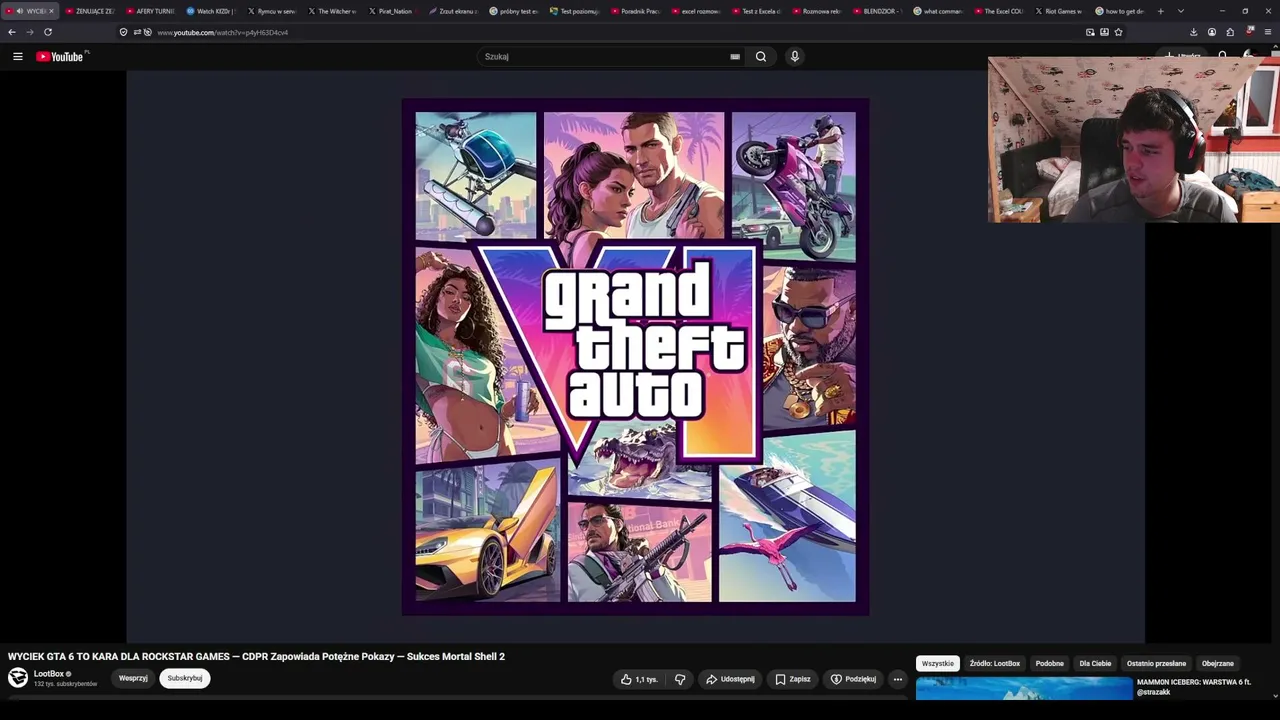
Task: Select the Wszystkie filter chip
Action: (938, 663)
